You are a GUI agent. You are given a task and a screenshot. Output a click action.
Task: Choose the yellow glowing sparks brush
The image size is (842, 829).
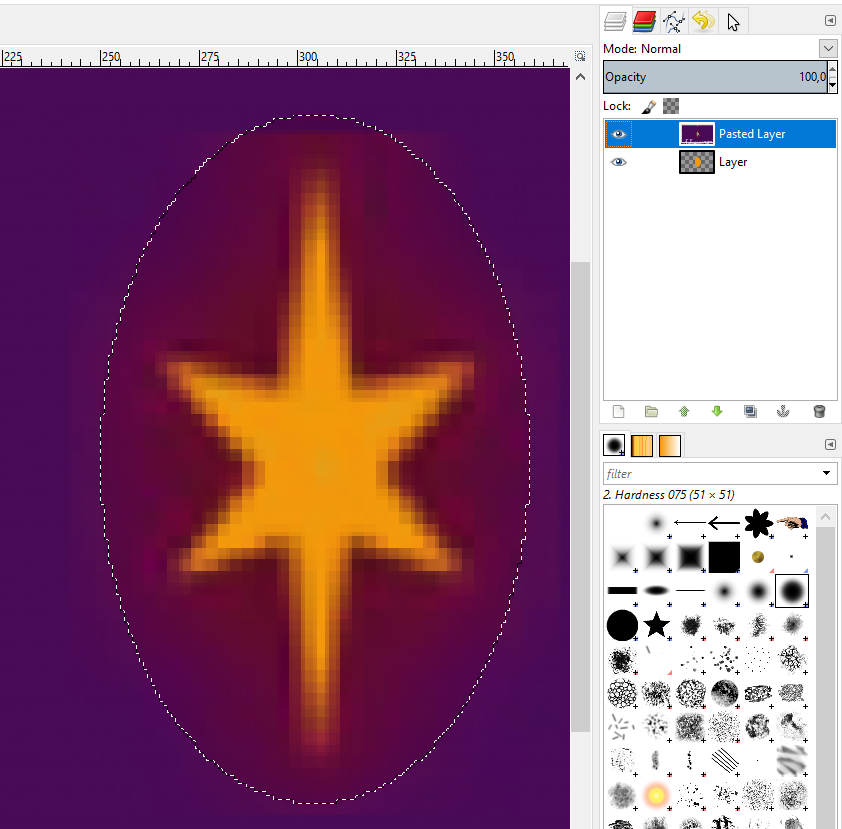coord(656,795)
